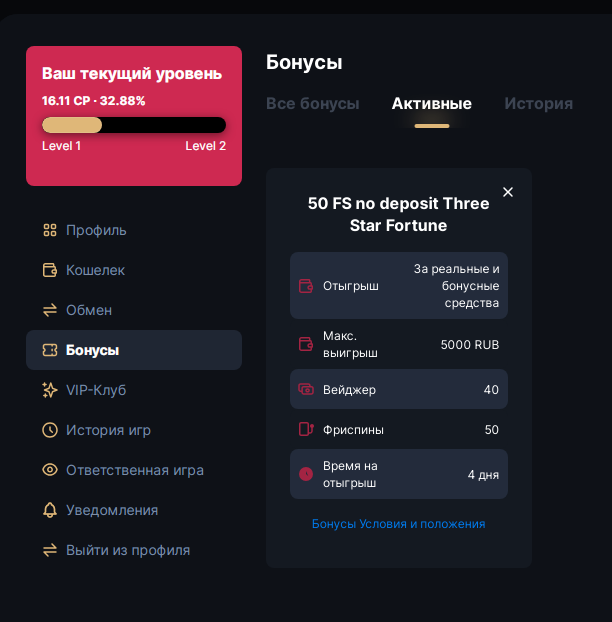Viewport: 612px width, 622px height.
Task: Switch to the Все бонусы tab
Action: pyautogui.click(x=313, y=104)
